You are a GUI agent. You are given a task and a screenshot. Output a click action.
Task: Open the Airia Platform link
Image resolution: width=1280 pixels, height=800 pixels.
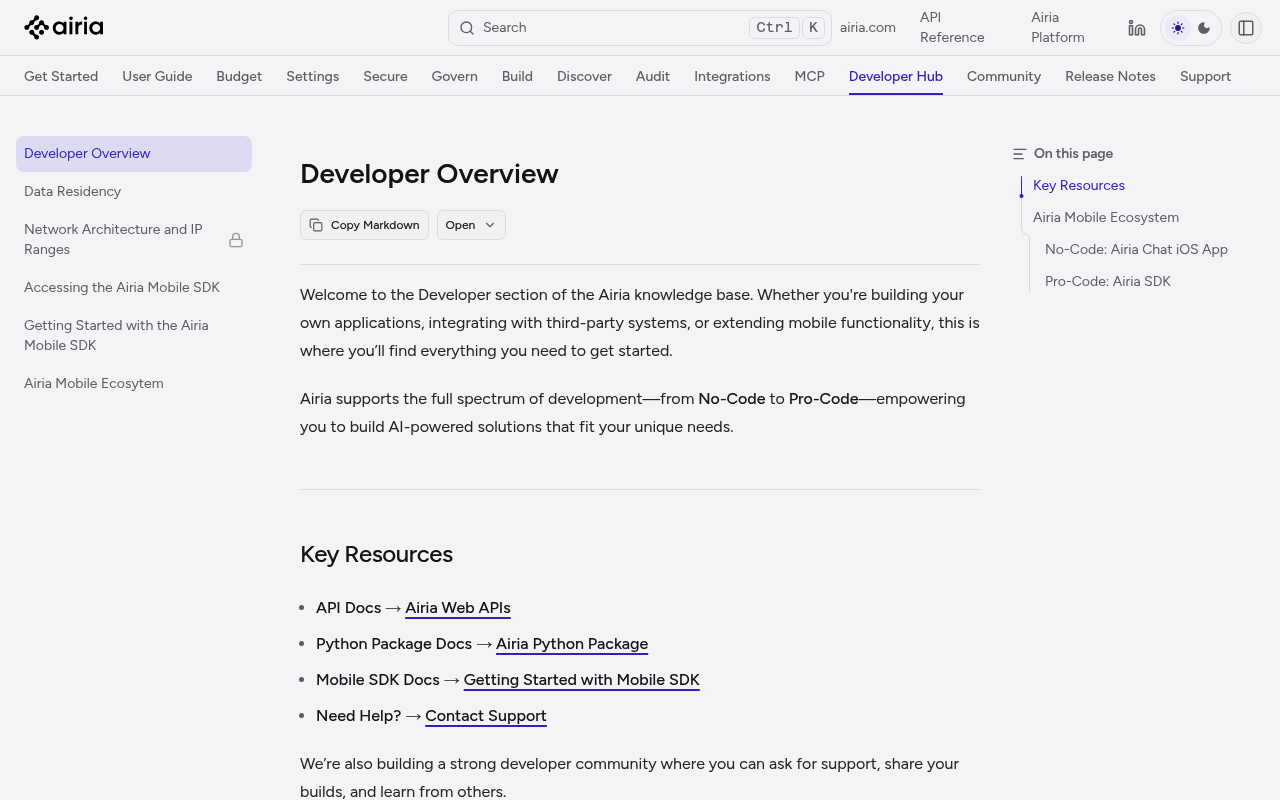(x=1058, y=28)
